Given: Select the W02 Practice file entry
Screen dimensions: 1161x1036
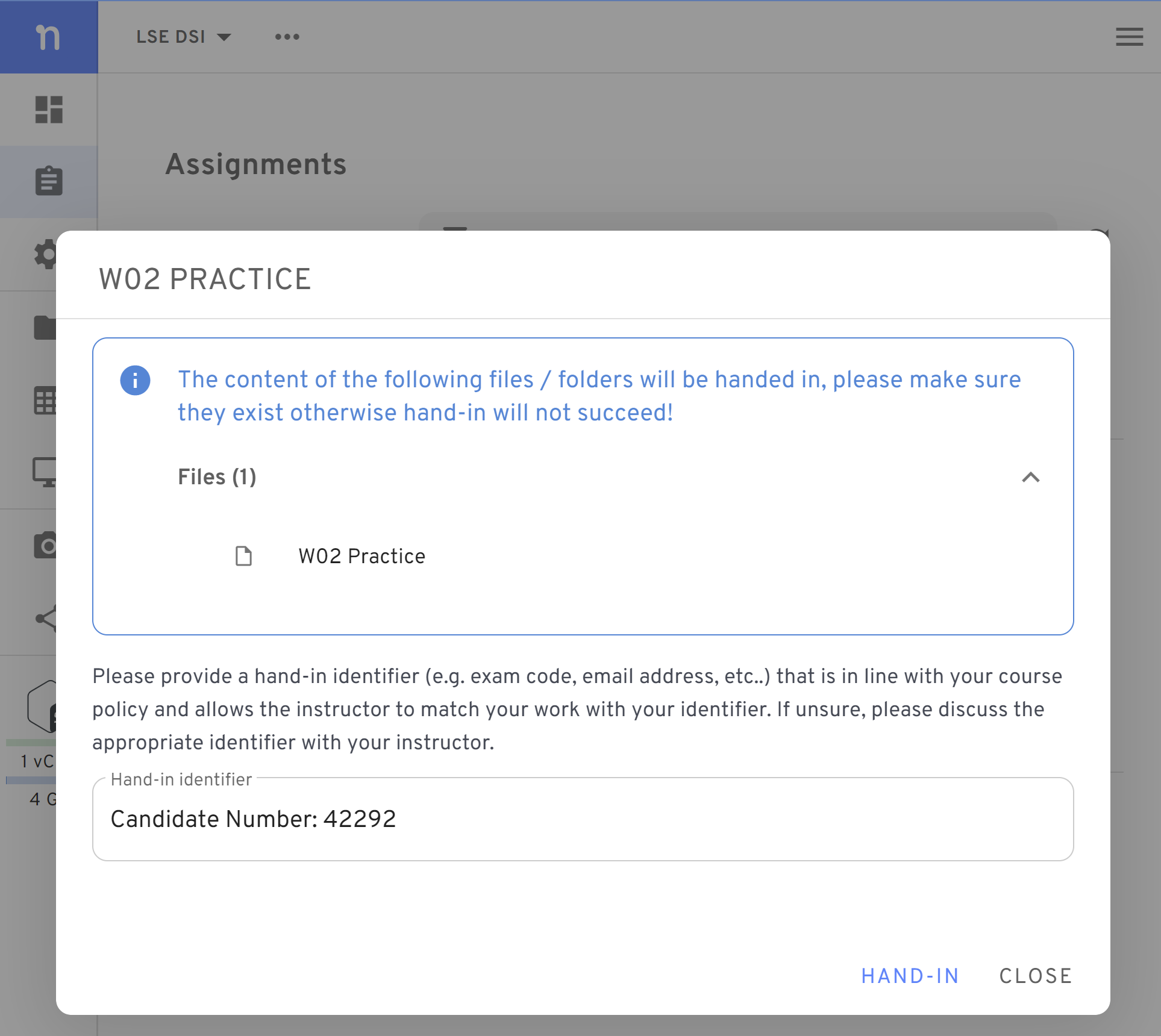Looking at the screenshot, I should click(361, 556).
